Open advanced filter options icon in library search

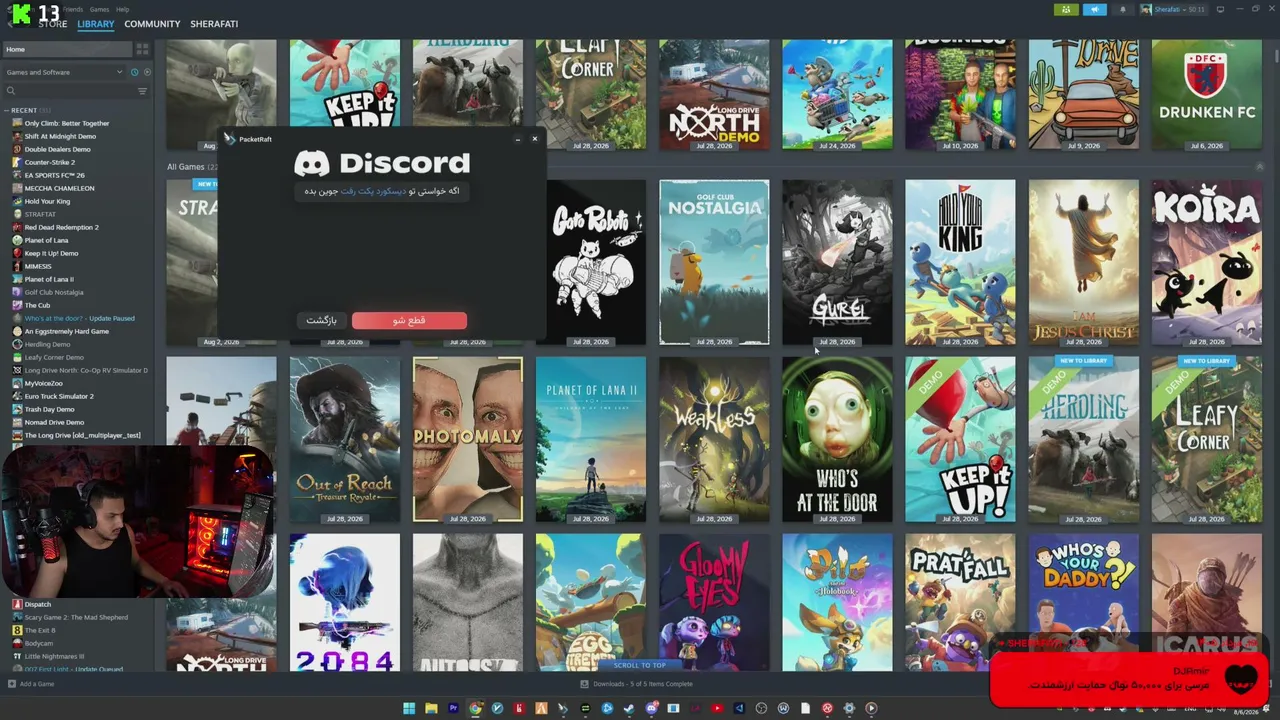[142, 91]
